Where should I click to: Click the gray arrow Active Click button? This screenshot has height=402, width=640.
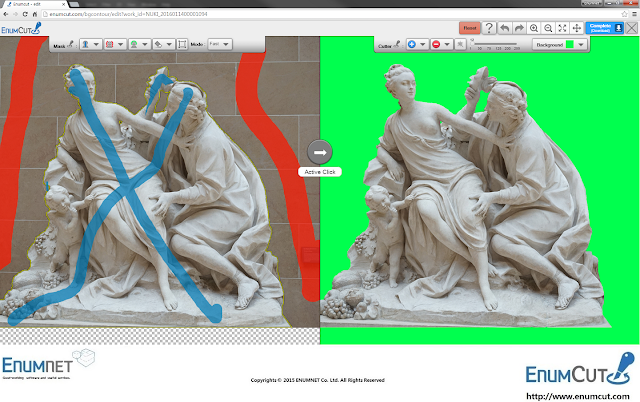tap(320, 152)
